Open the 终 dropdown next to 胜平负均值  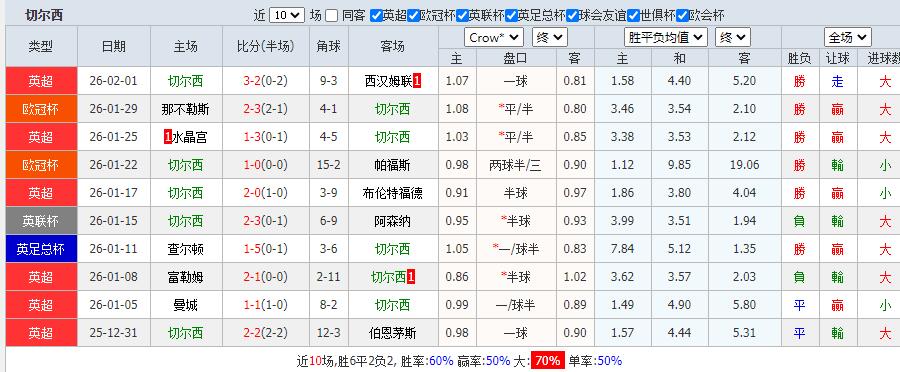point(732,37)
